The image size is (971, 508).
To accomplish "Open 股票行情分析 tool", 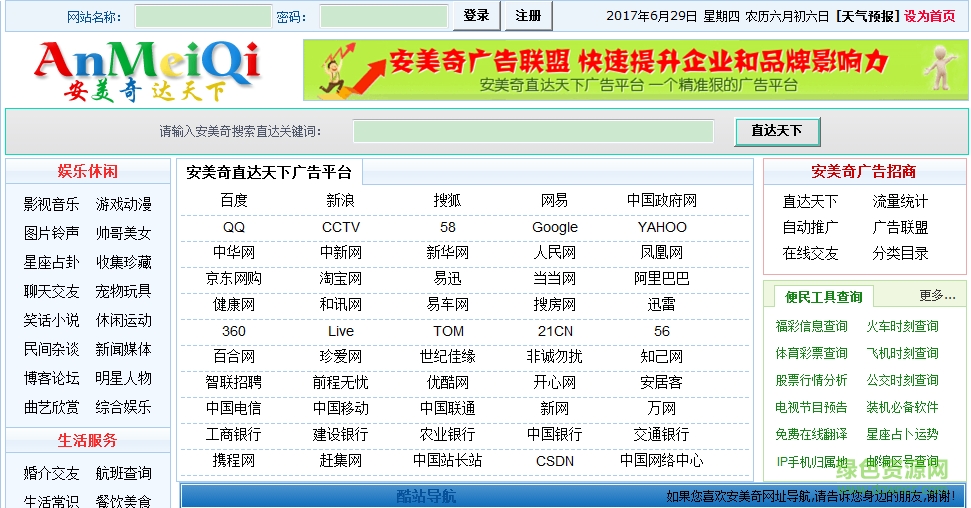I will 811,380.
